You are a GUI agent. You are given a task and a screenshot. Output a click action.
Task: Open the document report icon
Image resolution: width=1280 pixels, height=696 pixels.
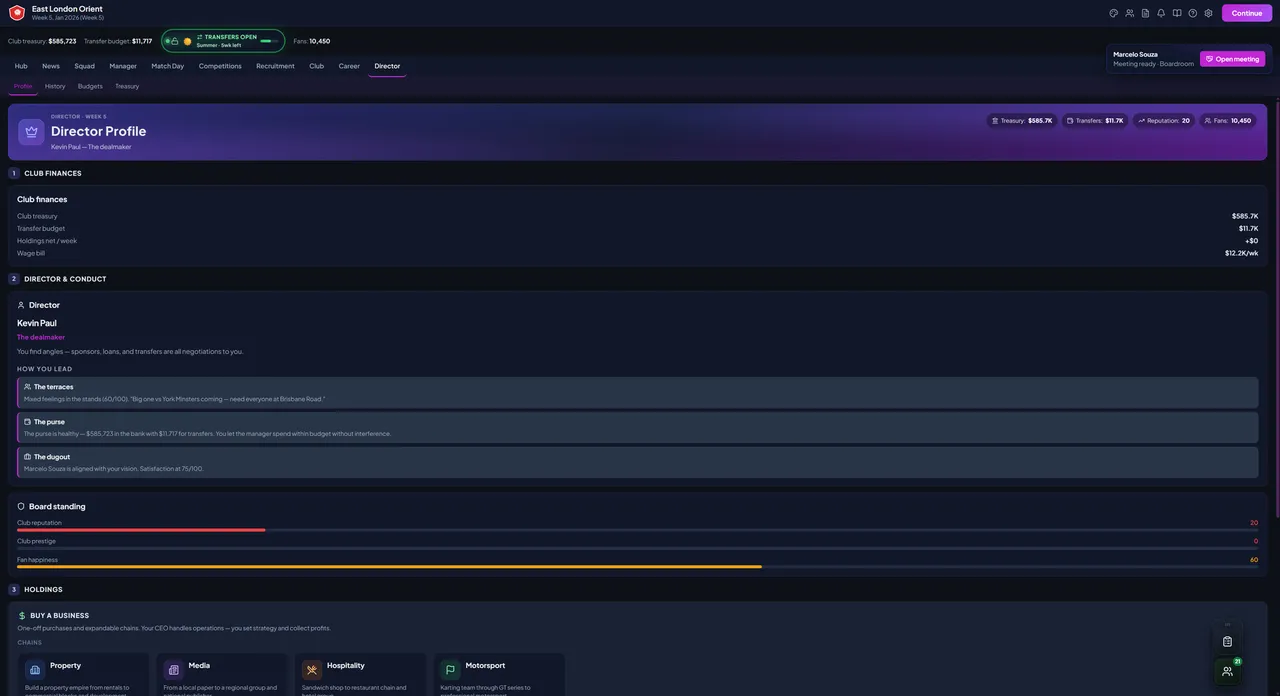1145,13
